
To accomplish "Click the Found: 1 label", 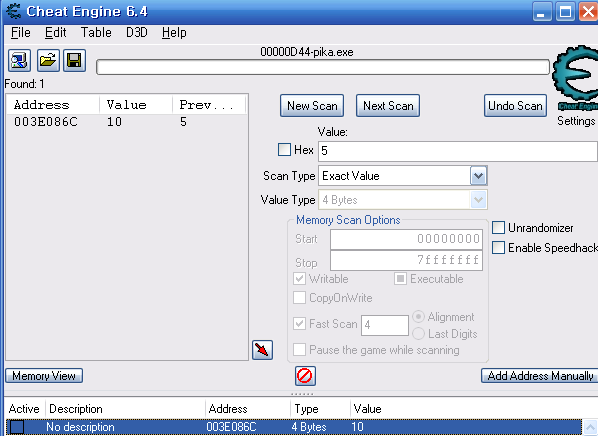I will pos(24,84).
